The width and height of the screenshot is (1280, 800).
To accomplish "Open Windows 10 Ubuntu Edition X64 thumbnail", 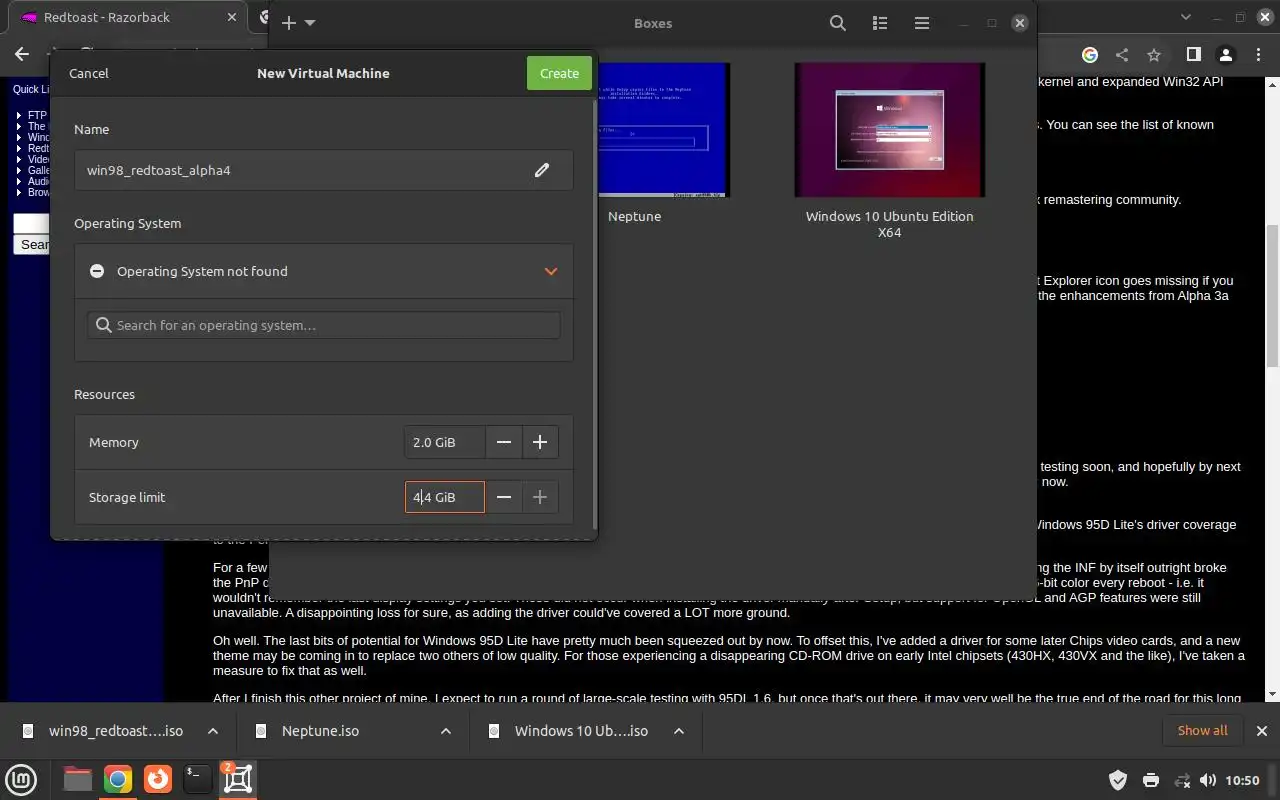I will [889, 130].
